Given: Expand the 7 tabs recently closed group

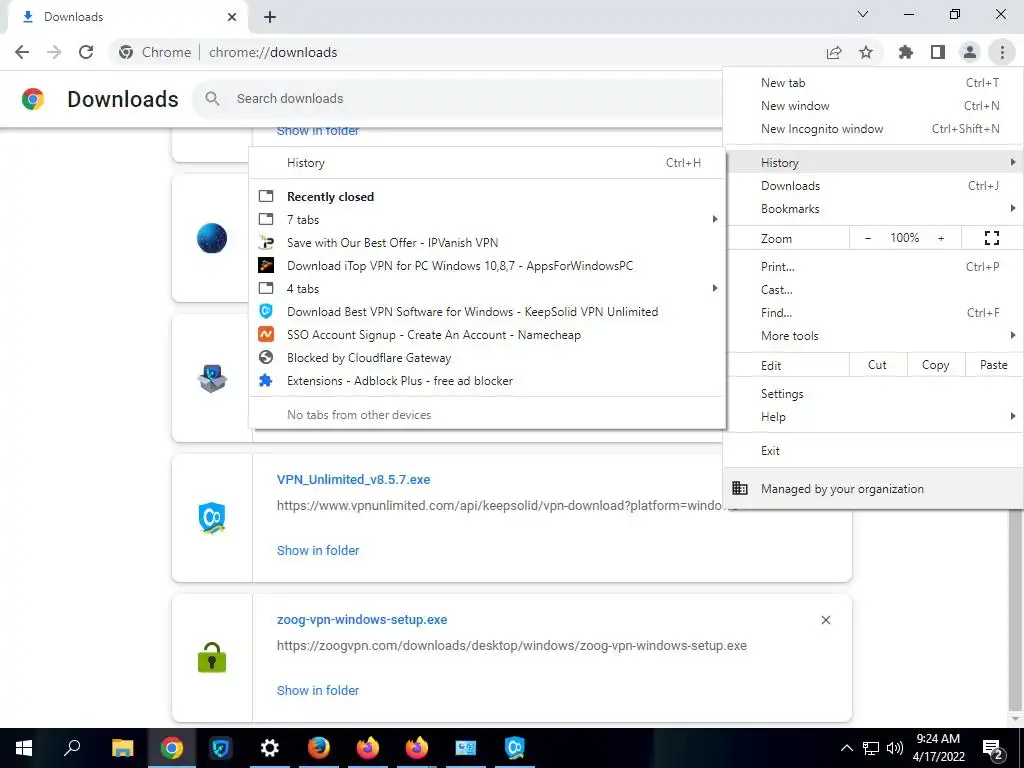Looking at the screenshot, I should [x=488, y=219].
